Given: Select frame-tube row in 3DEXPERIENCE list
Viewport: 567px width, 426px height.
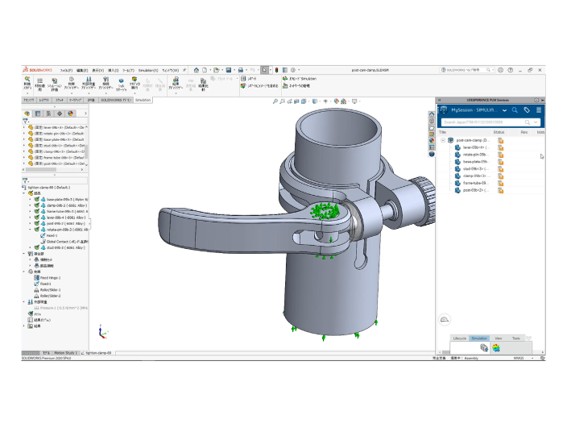Looking at the screenshot, I should coord(472,183).
